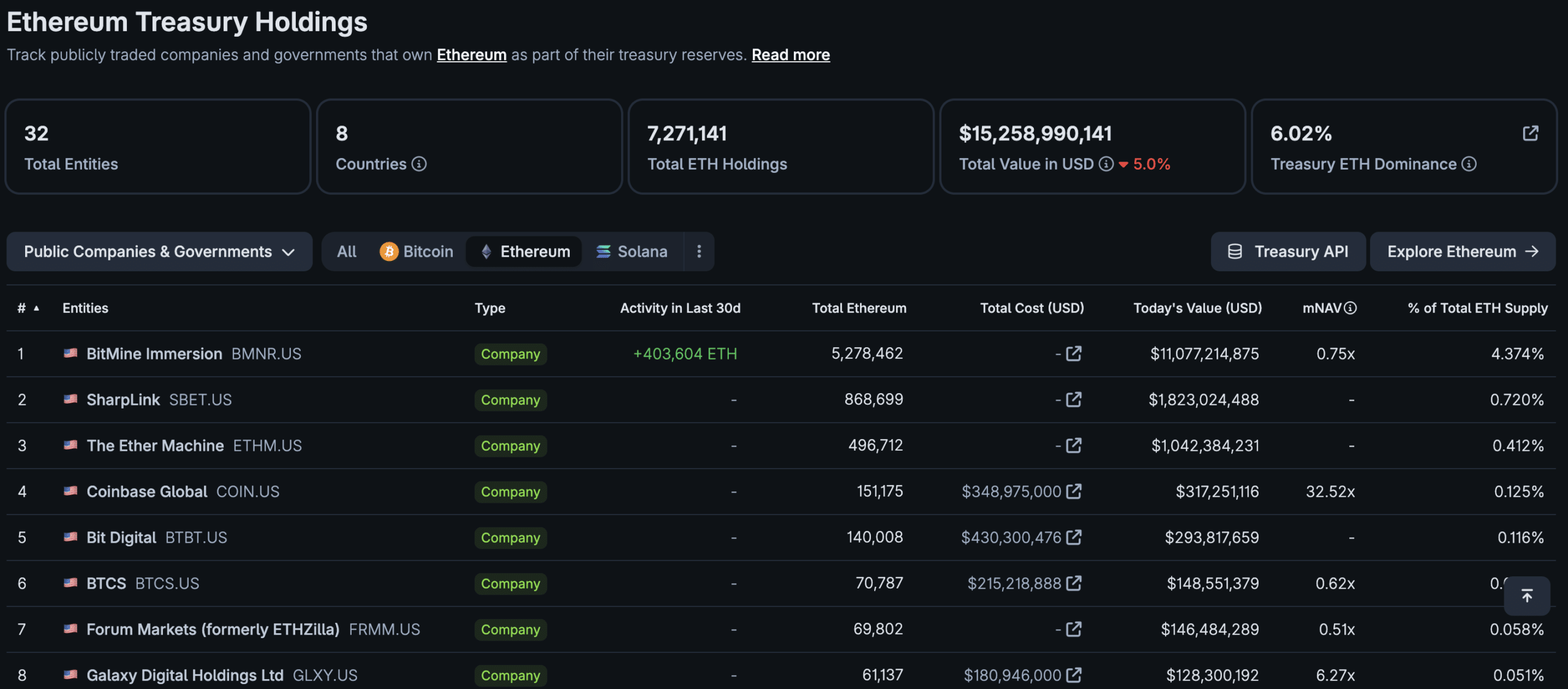This screenshot has width=1568, height=689.
Task: Sort by Today's Value (USD) header
Action: (x=1197, y=308)
